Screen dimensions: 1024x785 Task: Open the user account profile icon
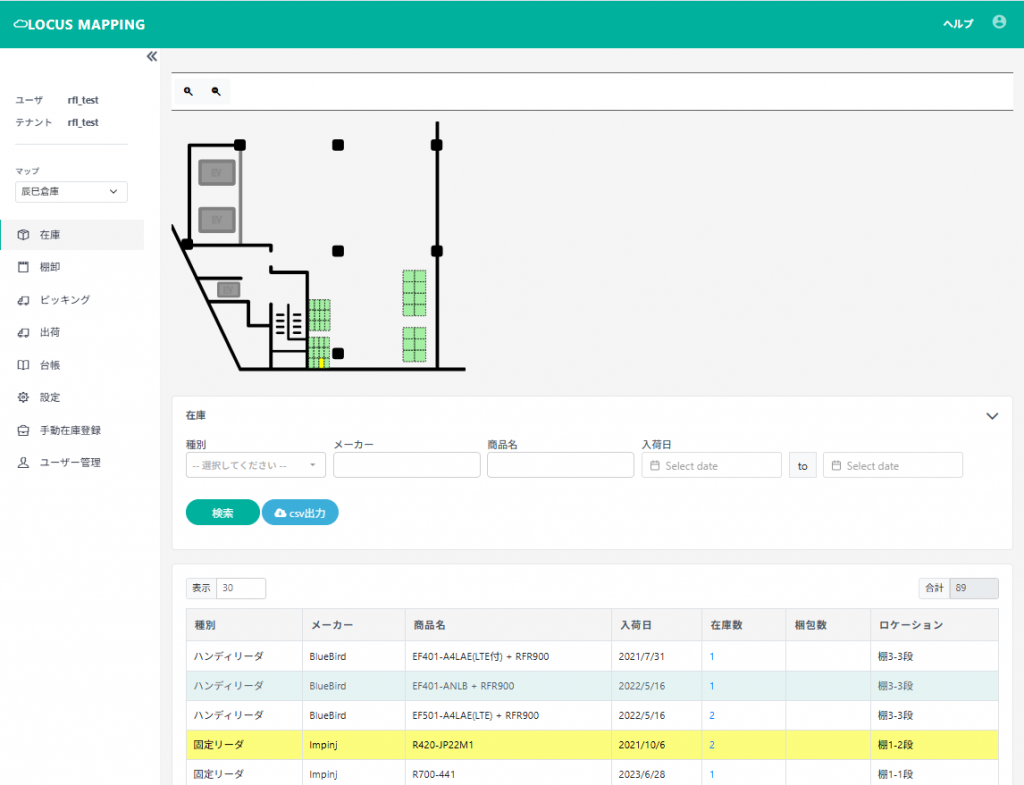(998, 22)
